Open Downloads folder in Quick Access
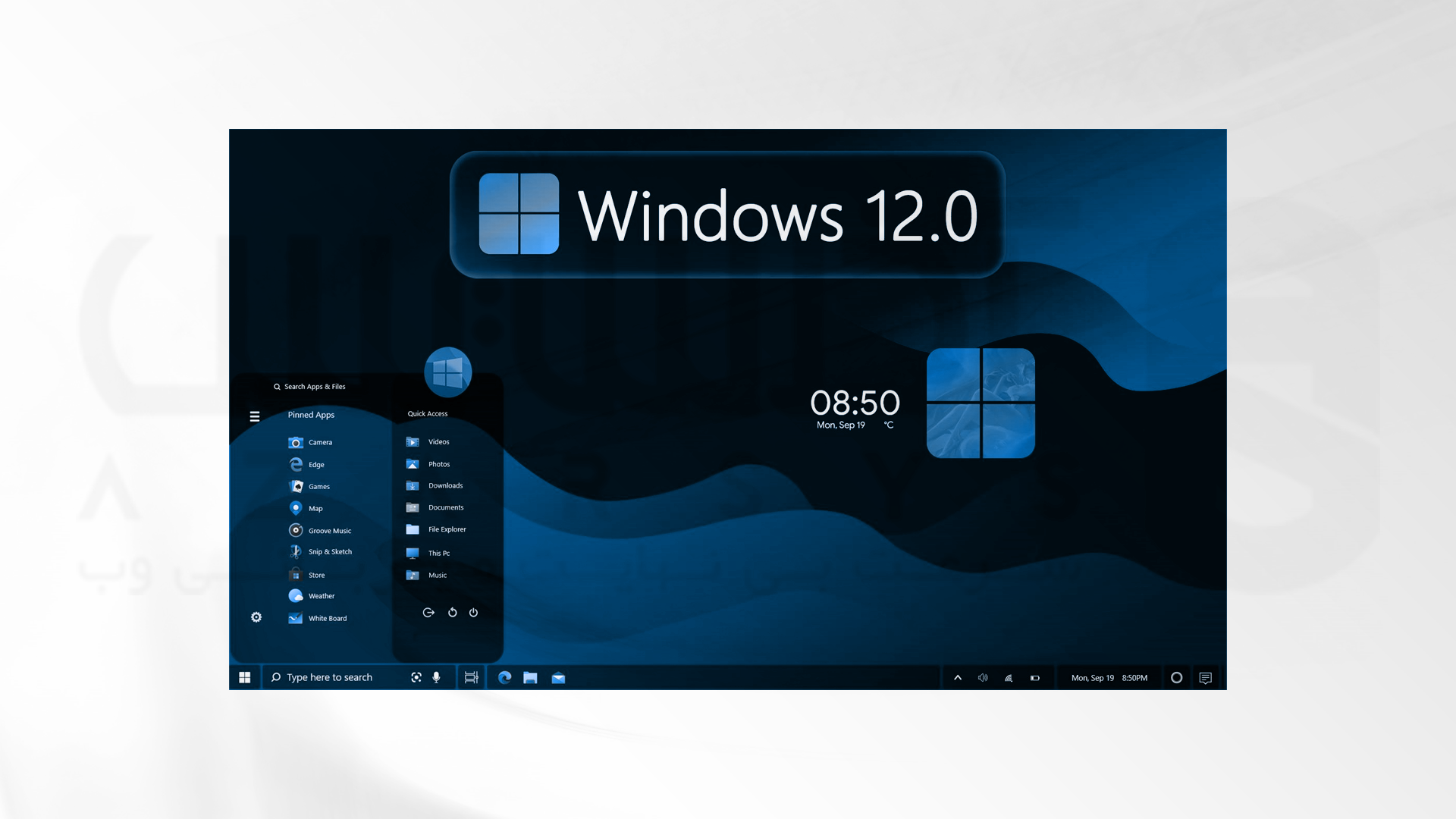Image resolution: width=1456 pixels, height=819 pixels. tap(435, 485)
